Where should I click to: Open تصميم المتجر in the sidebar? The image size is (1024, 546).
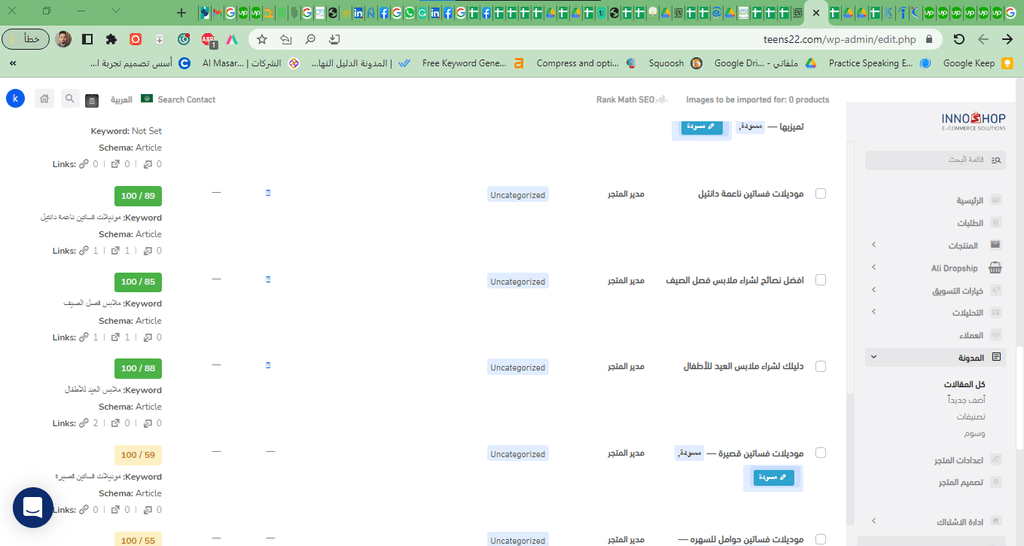[x=961, y=482]
